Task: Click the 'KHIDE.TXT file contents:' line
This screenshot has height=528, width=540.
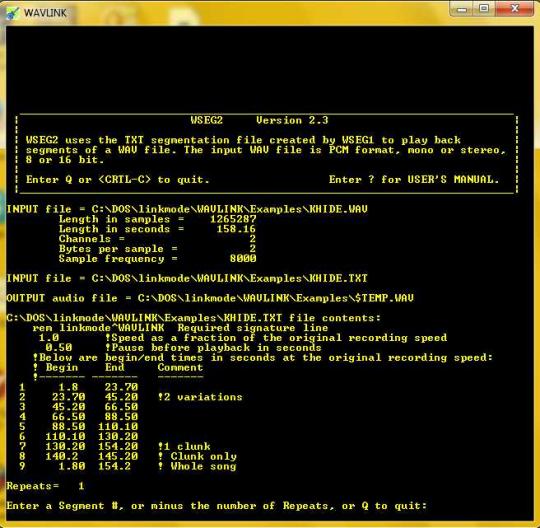Action: (x=194, y=318)
